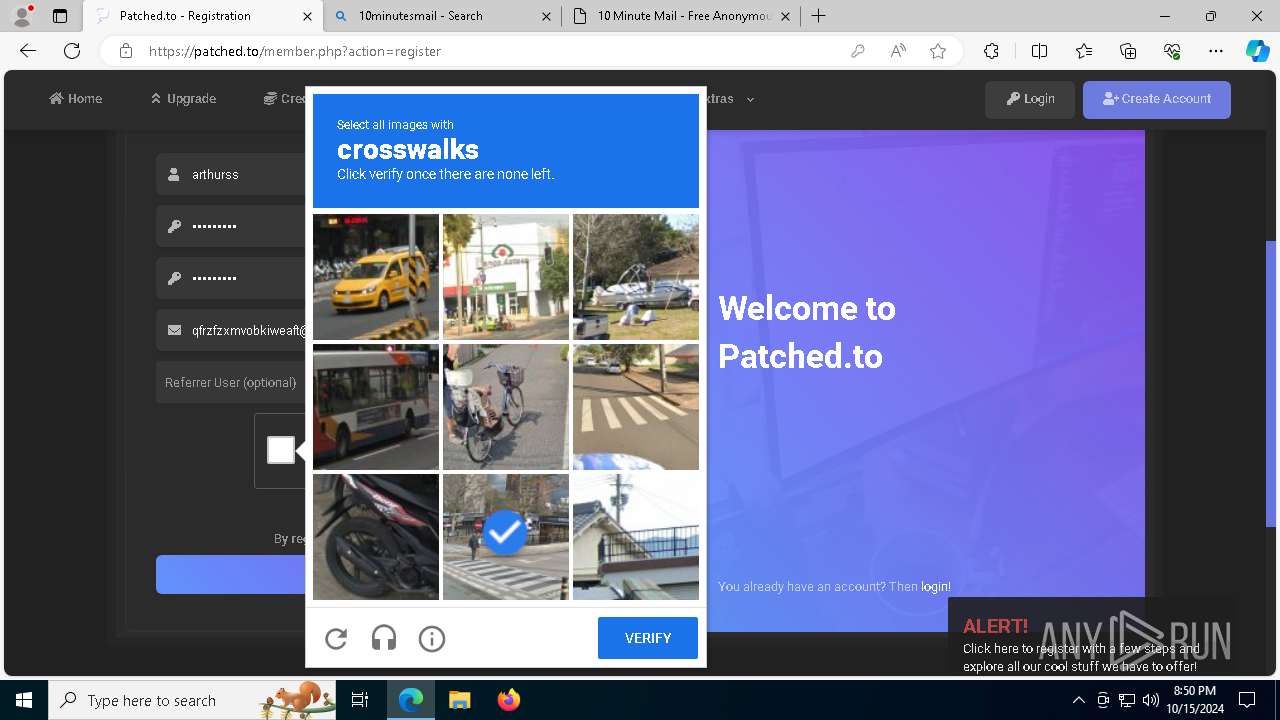Open the Upgrade menu item

point(183,98)
